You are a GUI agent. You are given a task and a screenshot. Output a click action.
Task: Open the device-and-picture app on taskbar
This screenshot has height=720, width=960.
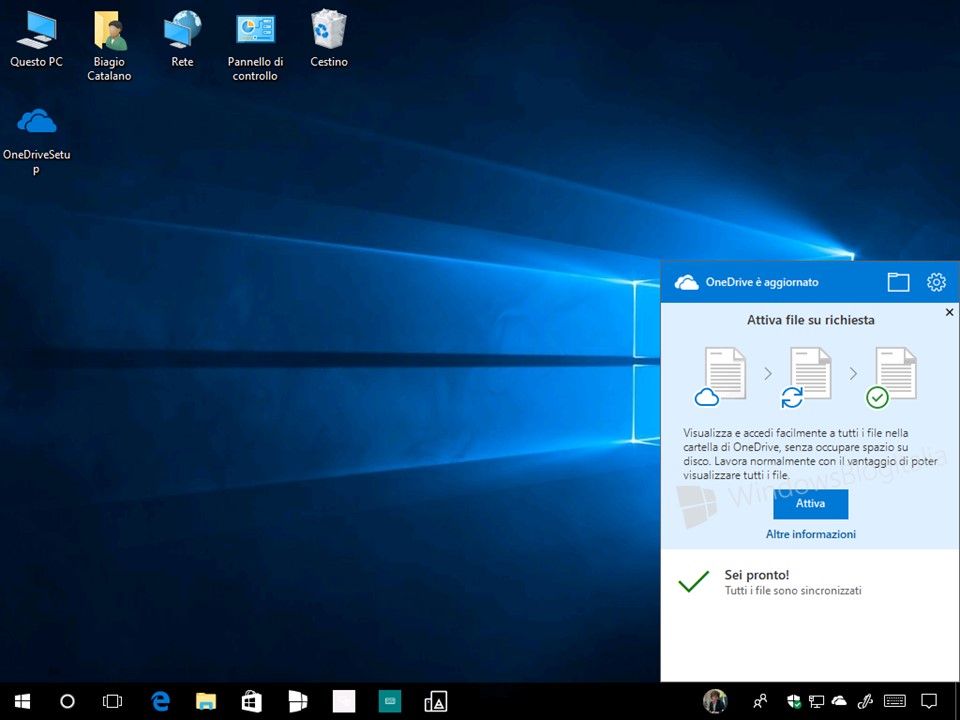point(435,701)
